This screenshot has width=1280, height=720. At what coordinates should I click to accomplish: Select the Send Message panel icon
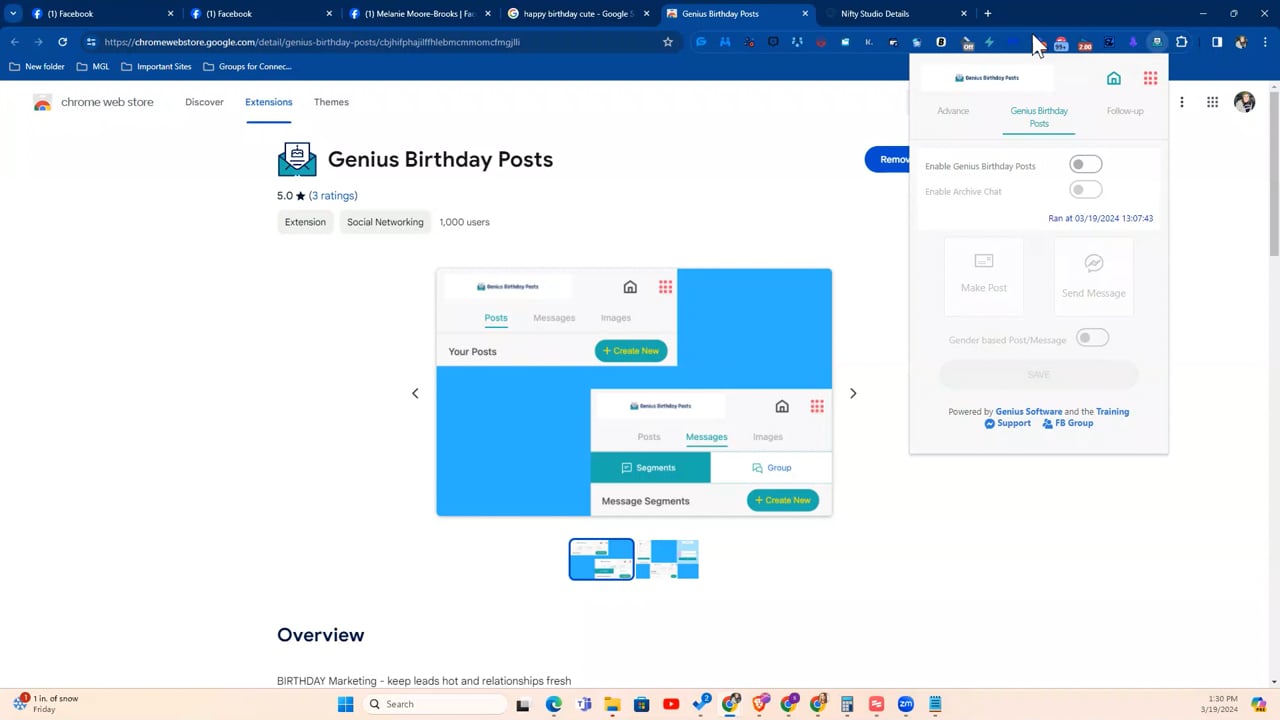(x=1093, y=262)
